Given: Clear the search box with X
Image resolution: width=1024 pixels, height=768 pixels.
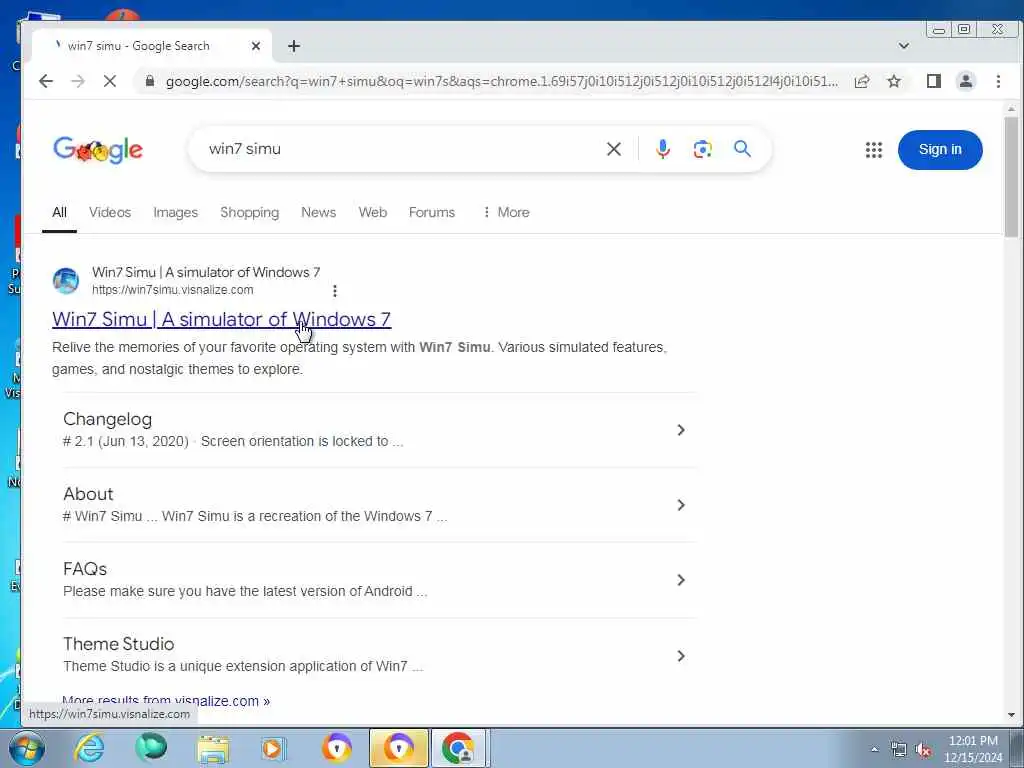Looking at the screenshot, I should [614, 149].
